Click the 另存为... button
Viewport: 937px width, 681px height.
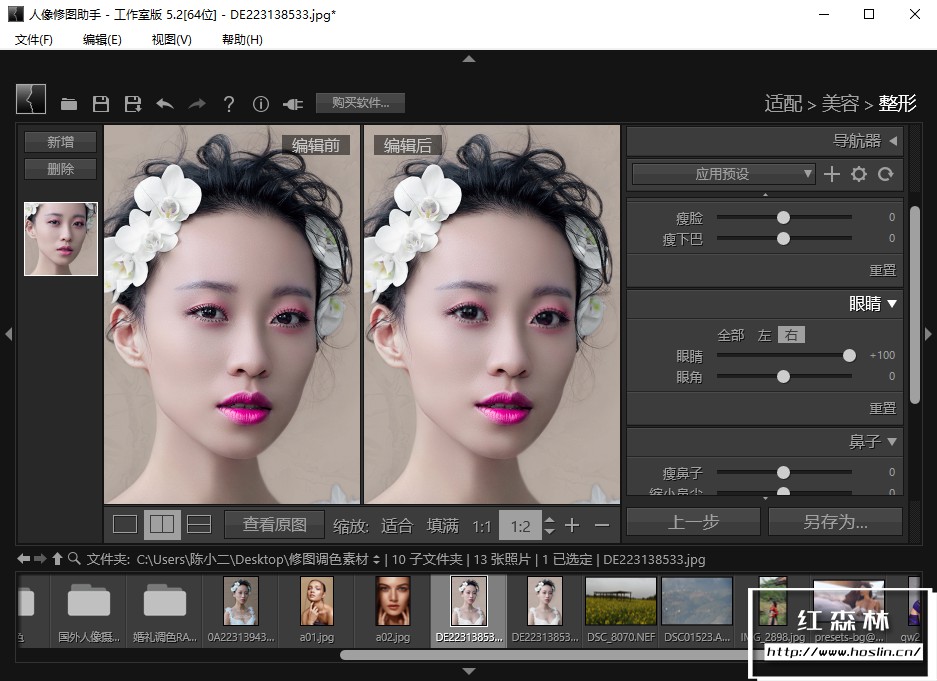835,521
